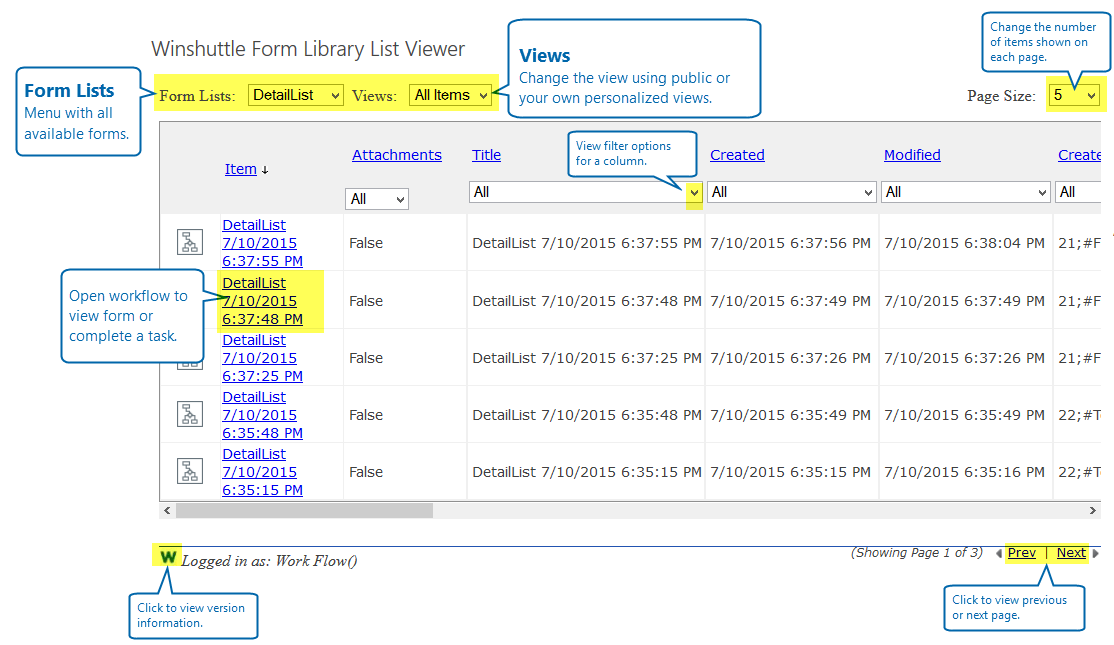Sort by the Modified column header

point(912,155)
